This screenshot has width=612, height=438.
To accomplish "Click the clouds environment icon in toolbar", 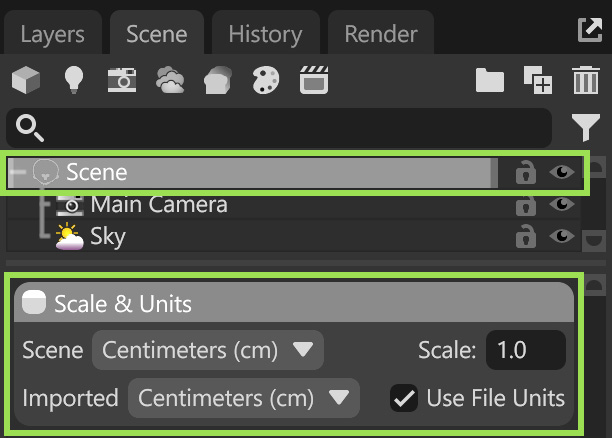I will 170,80.
